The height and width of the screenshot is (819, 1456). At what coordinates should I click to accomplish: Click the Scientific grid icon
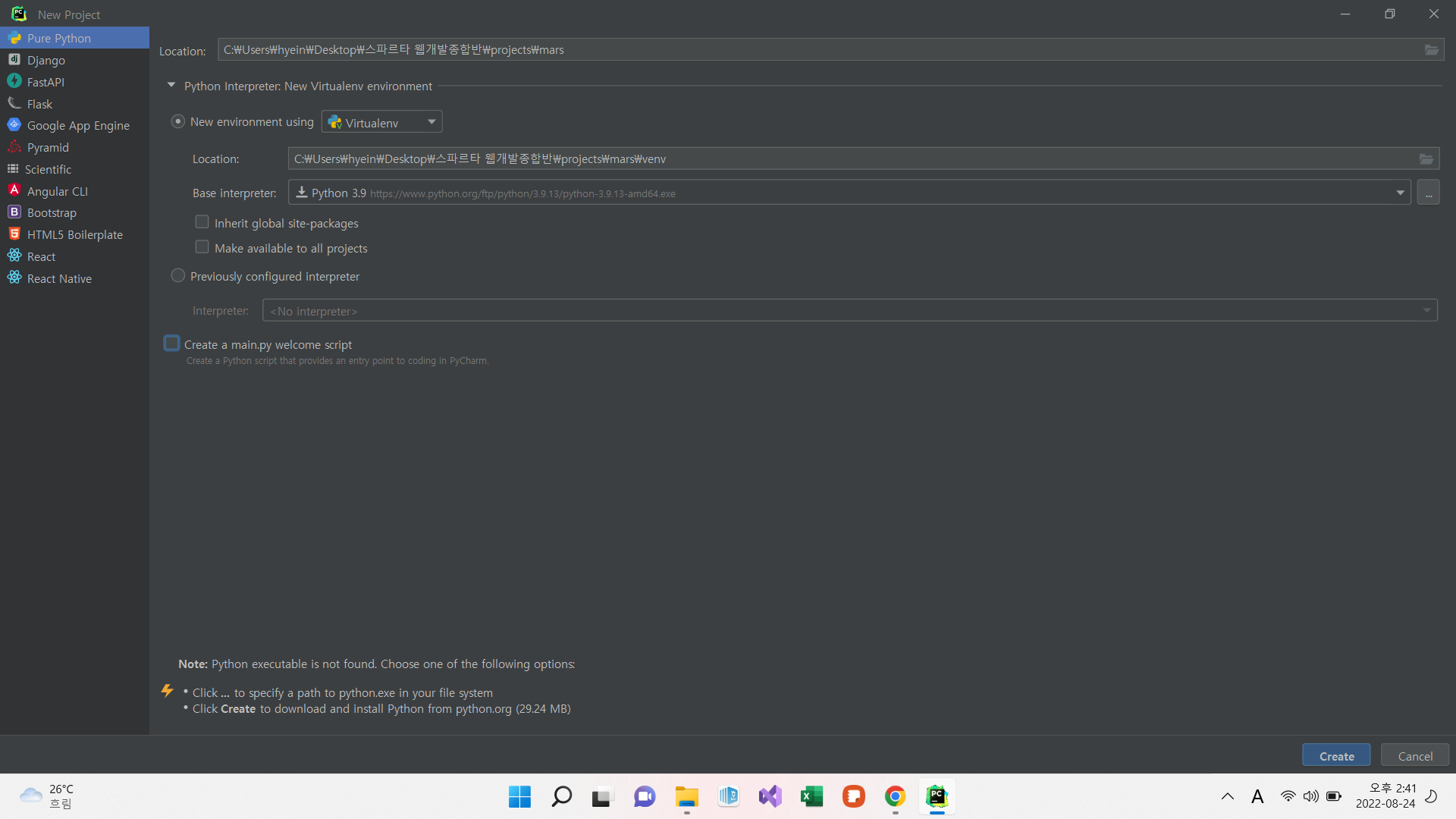click(13, 169)
